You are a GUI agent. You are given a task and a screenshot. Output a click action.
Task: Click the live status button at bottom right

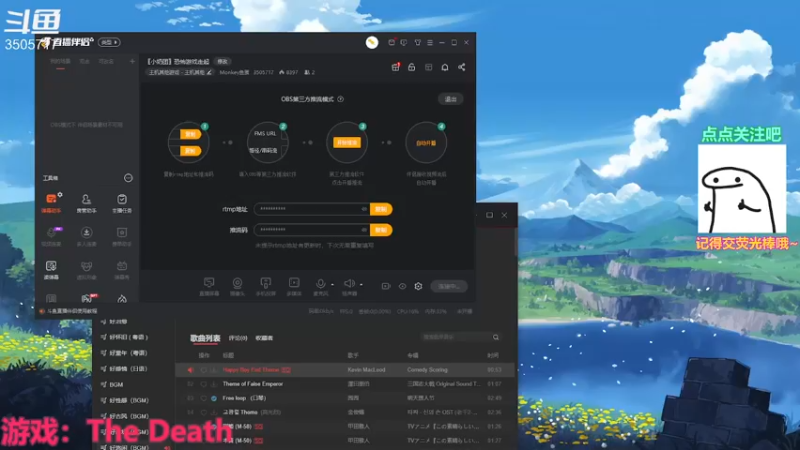click(x=449, y=286)
